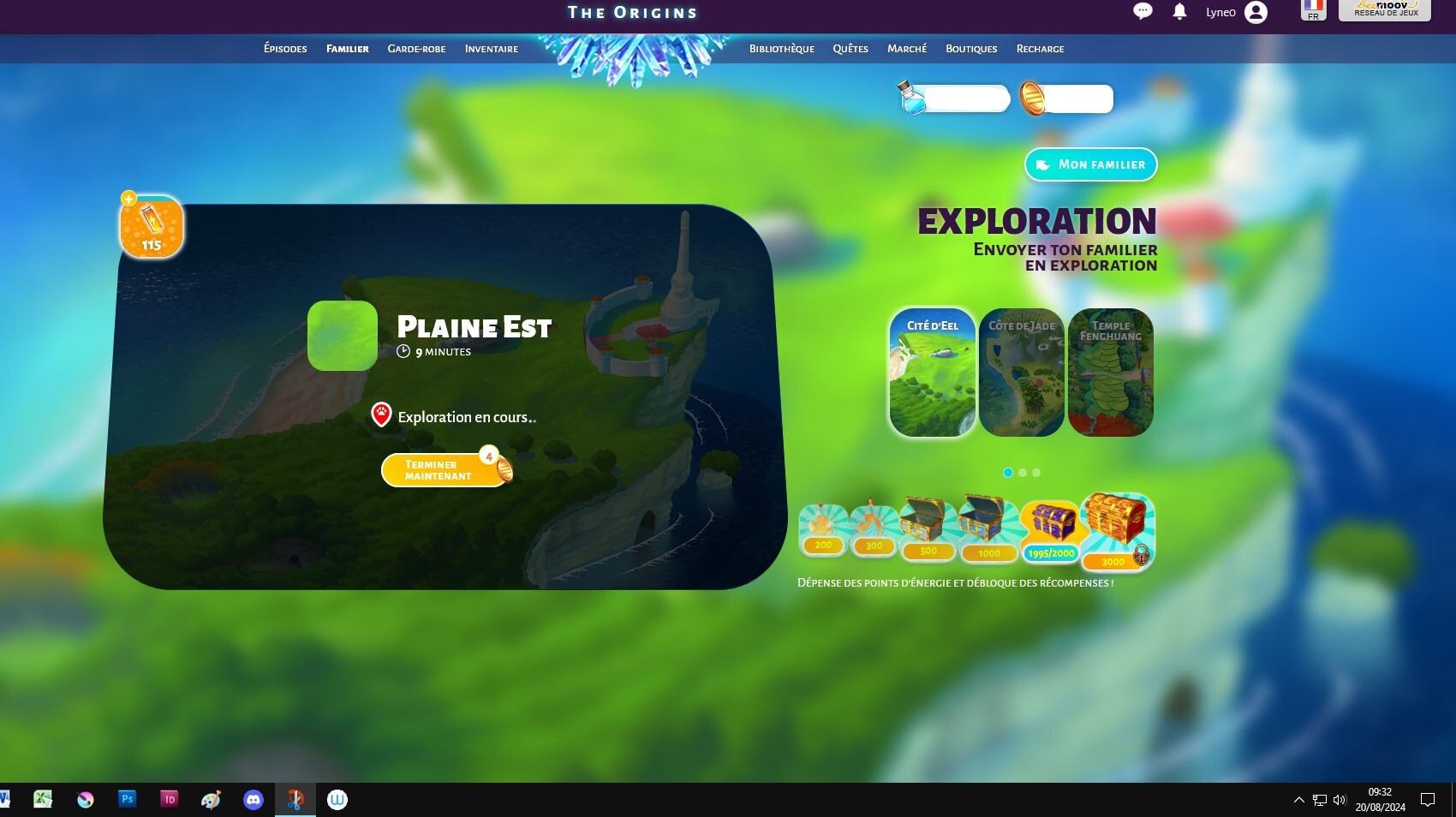Select the 200 energy reward
Image resolution: width=1456 pixels, height=817 pixels.
coord(823,530)
